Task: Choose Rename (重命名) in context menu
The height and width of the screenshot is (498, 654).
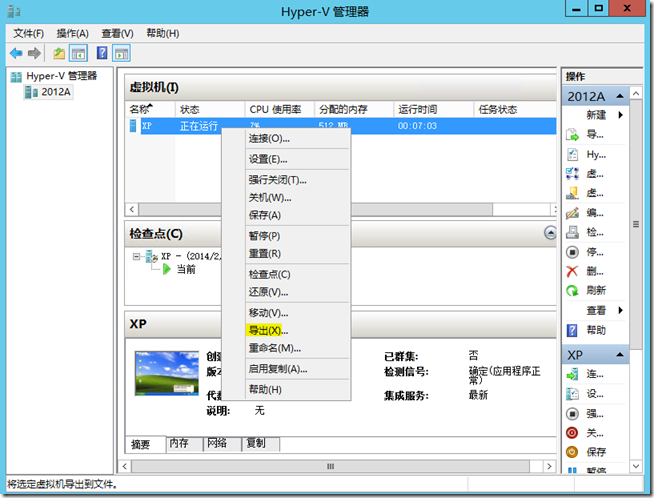Action: point(286,348)
